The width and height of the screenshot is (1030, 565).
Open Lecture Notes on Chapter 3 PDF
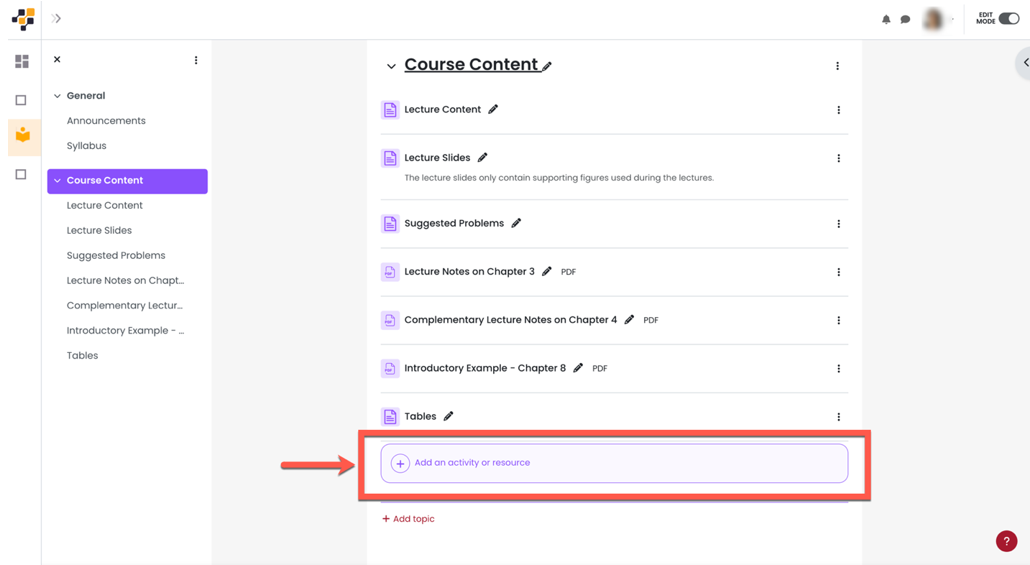469,272
